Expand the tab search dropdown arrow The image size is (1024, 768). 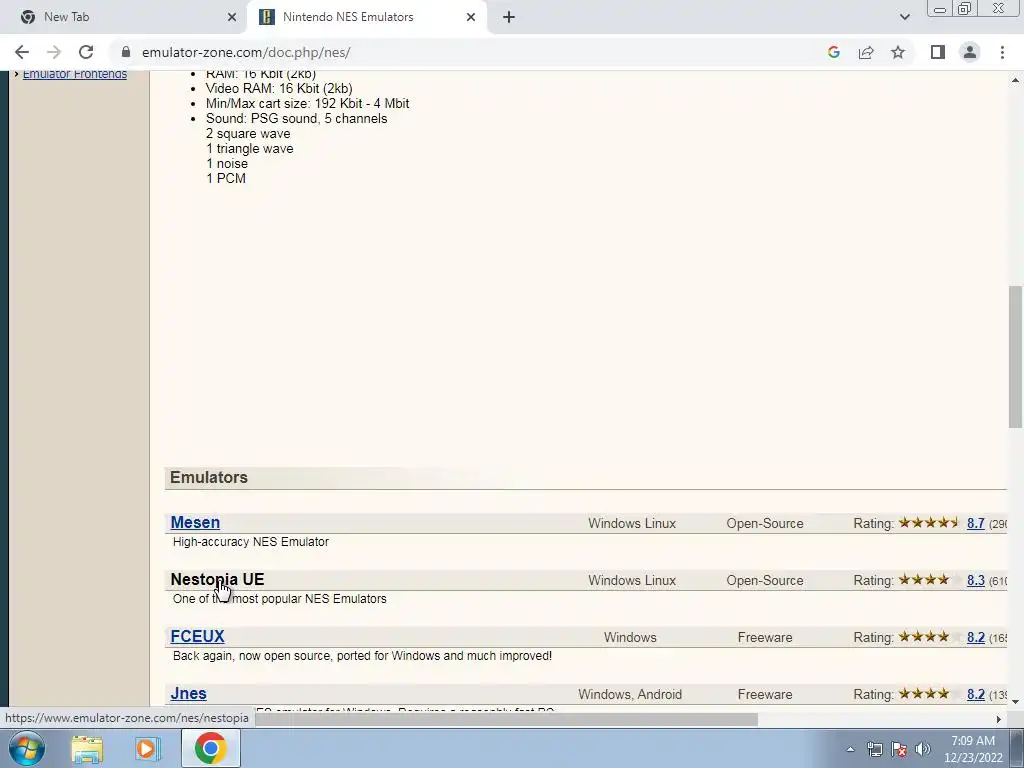pos(904,17)
